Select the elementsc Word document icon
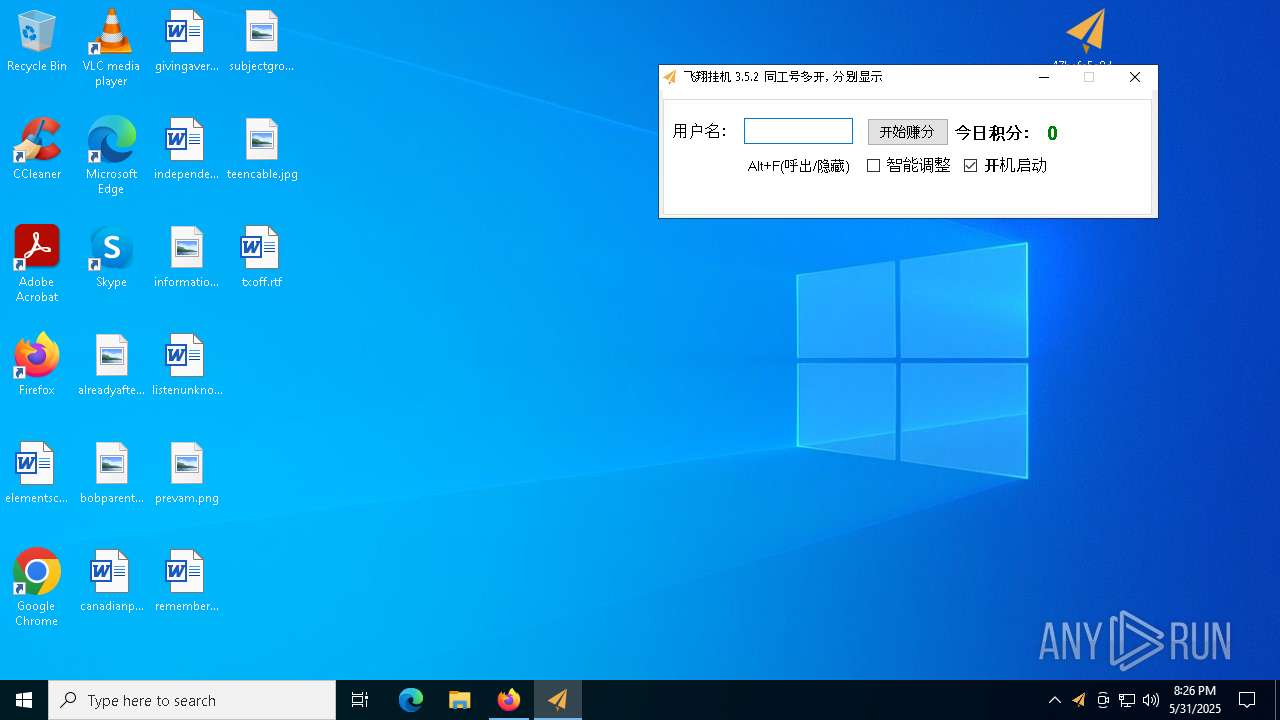 pos(37,473)
